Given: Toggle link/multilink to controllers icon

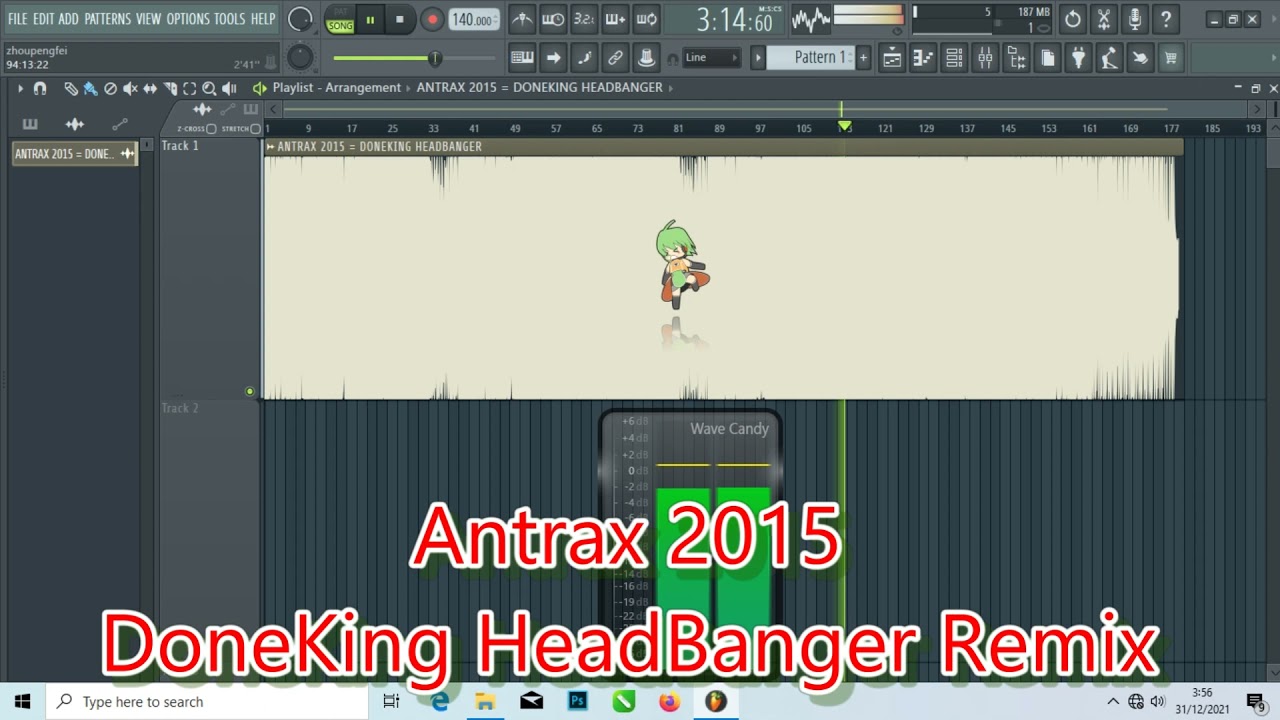Looking at the screenshot, I should [x=615, y=57].
